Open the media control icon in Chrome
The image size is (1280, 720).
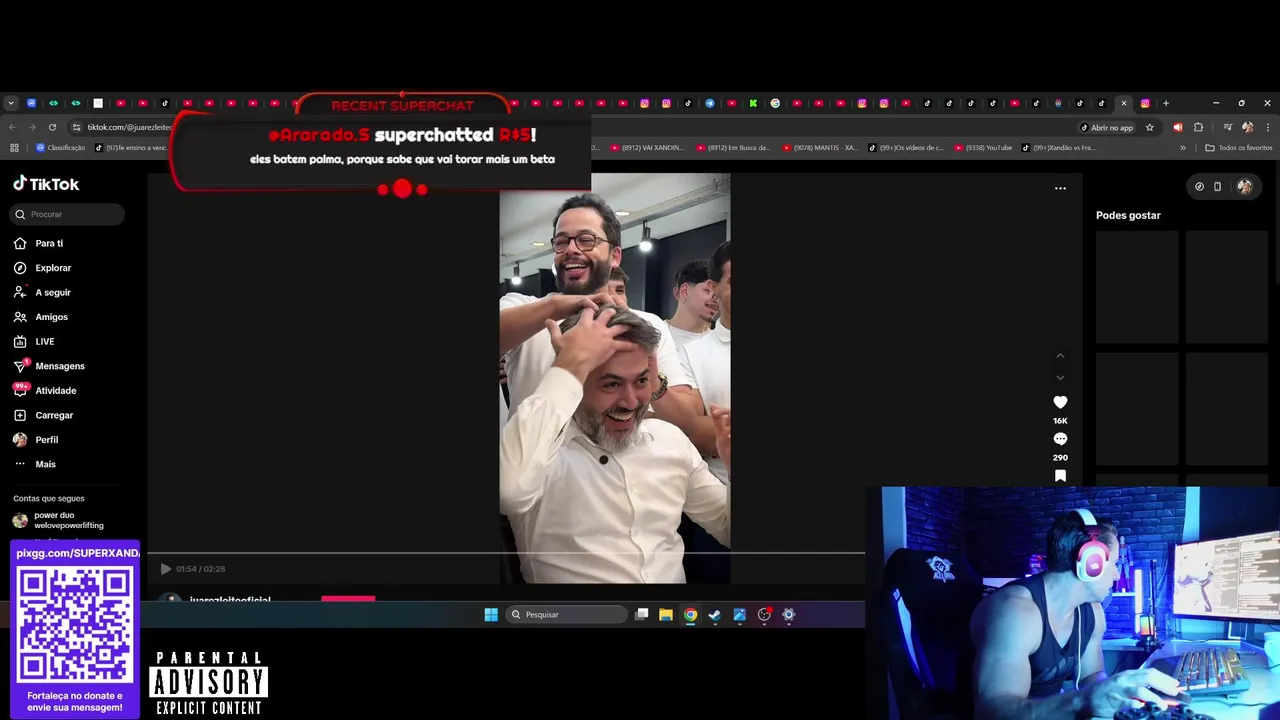1227,127
